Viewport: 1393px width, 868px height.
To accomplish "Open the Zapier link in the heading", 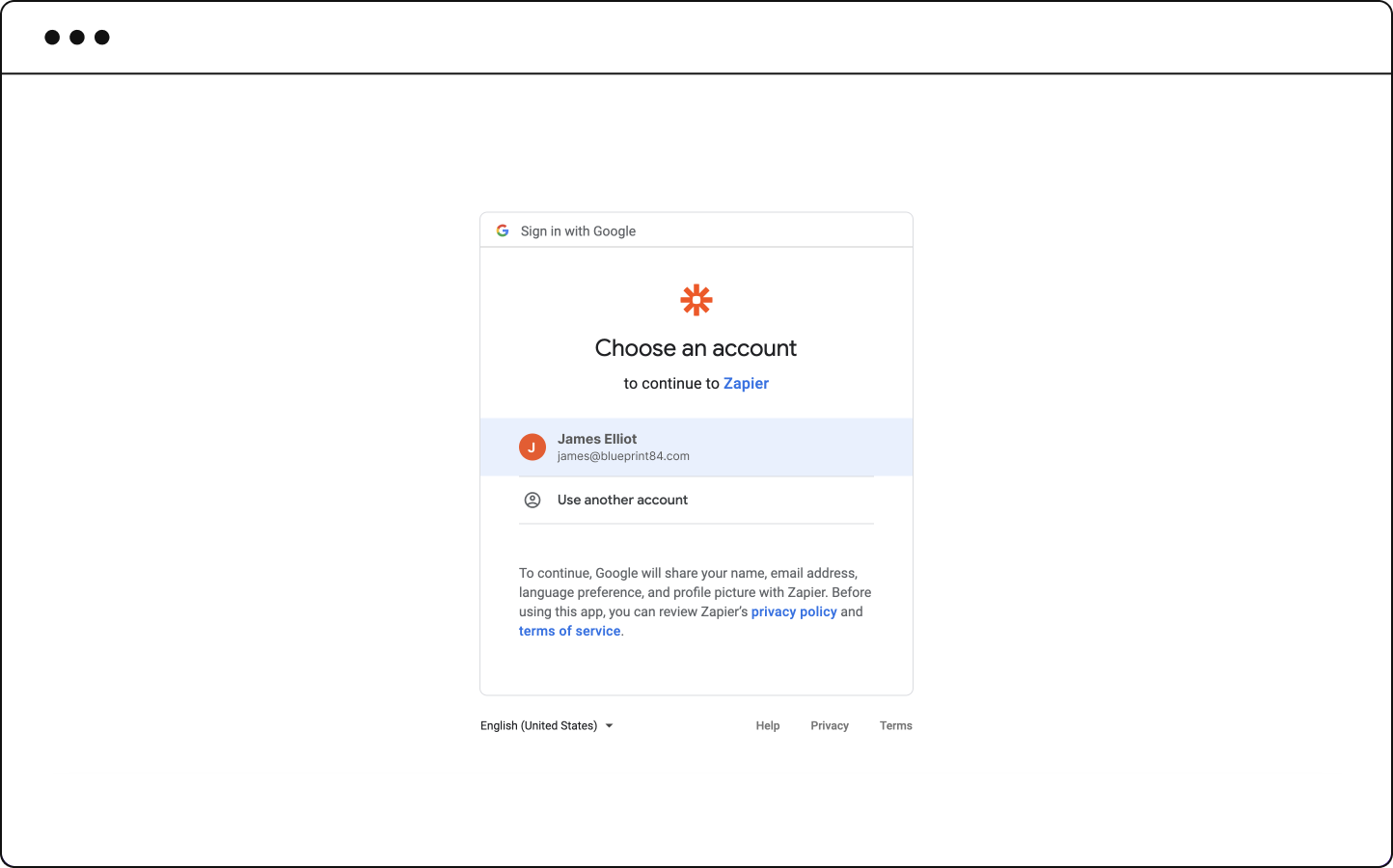I will pyautogui.click(x=746, y=383).
